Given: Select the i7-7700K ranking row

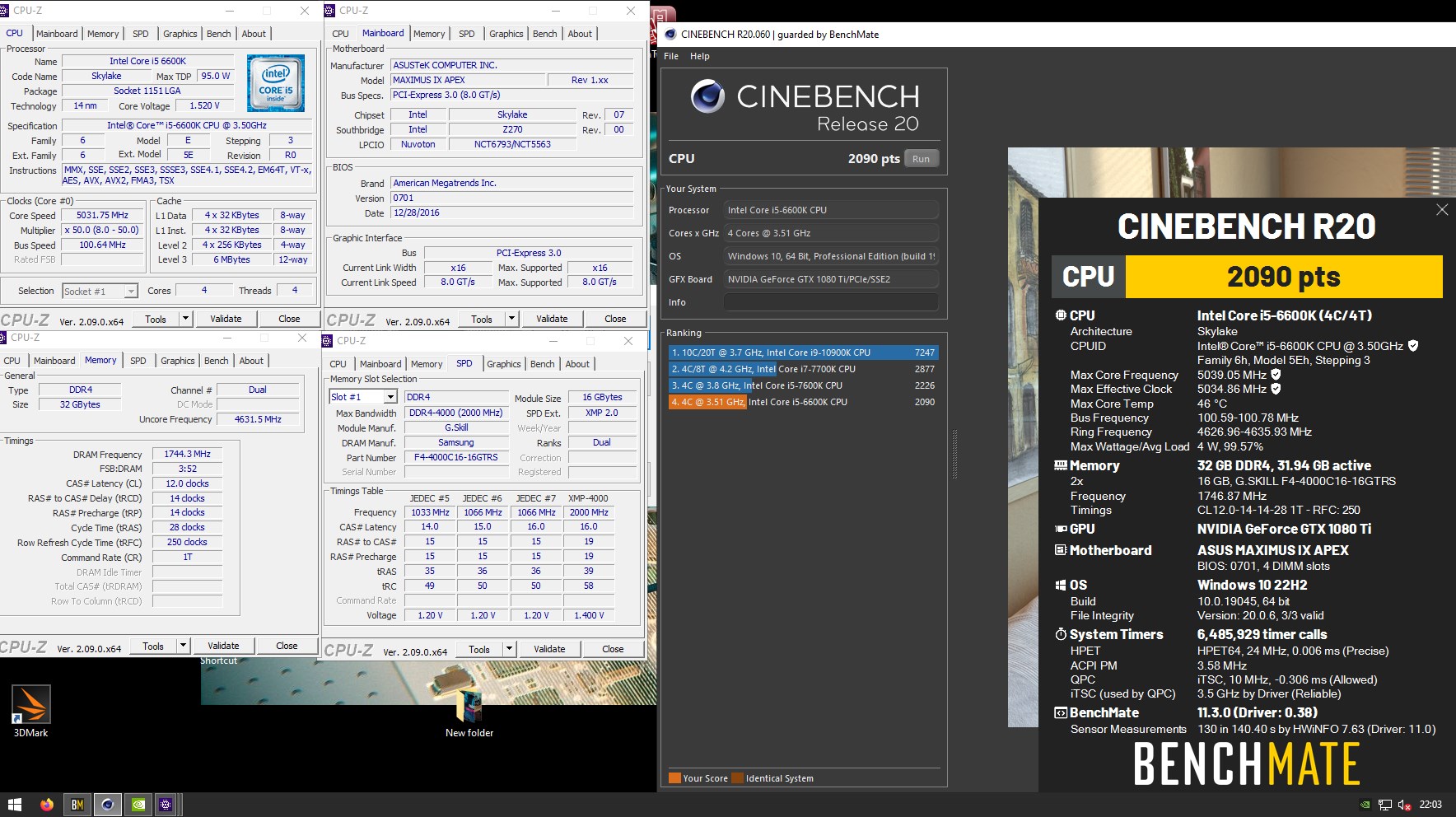Looking at the screenshot, I should click(x=803, y=369).
